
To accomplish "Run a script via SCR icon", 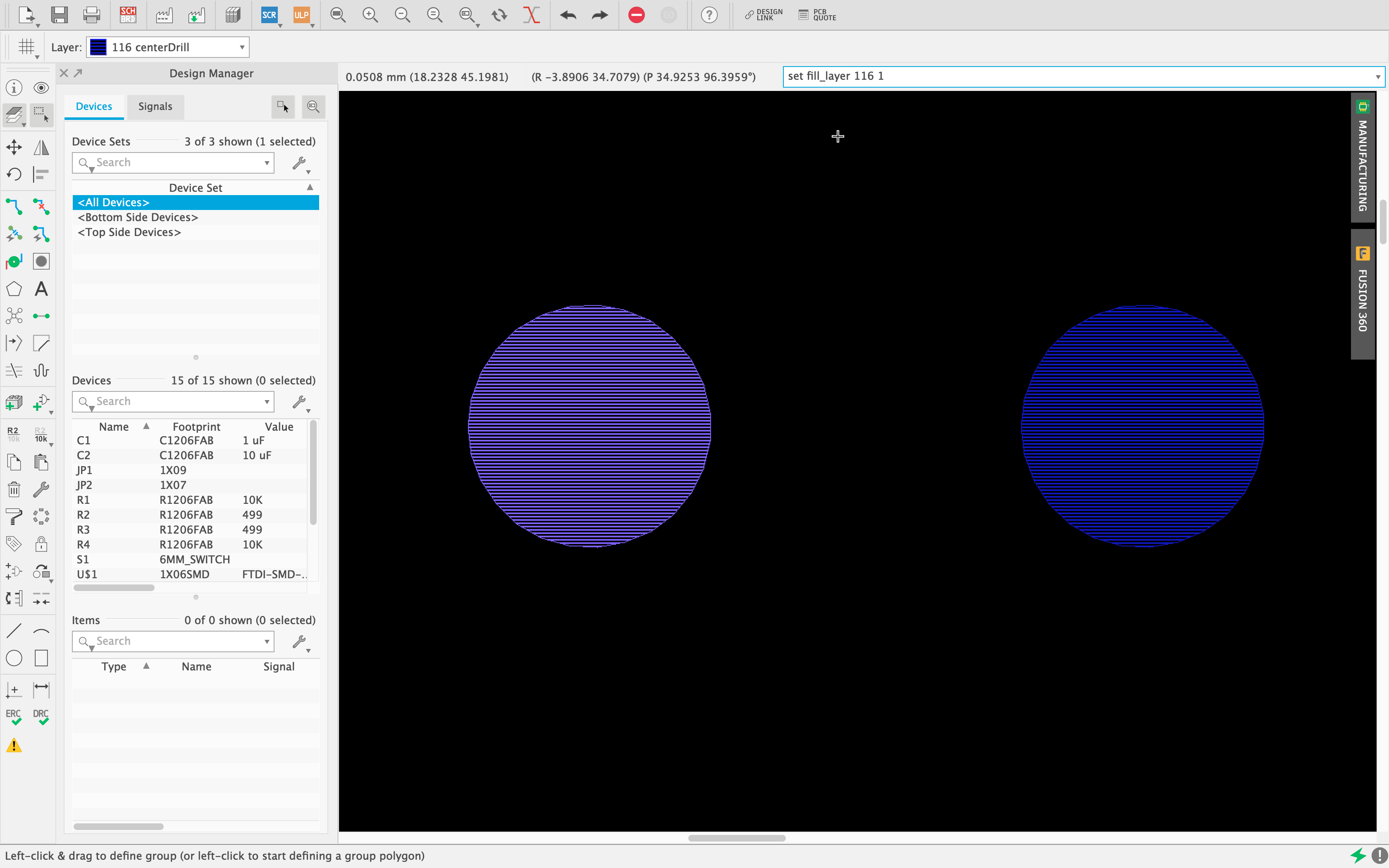I will (x=269, y=15).
